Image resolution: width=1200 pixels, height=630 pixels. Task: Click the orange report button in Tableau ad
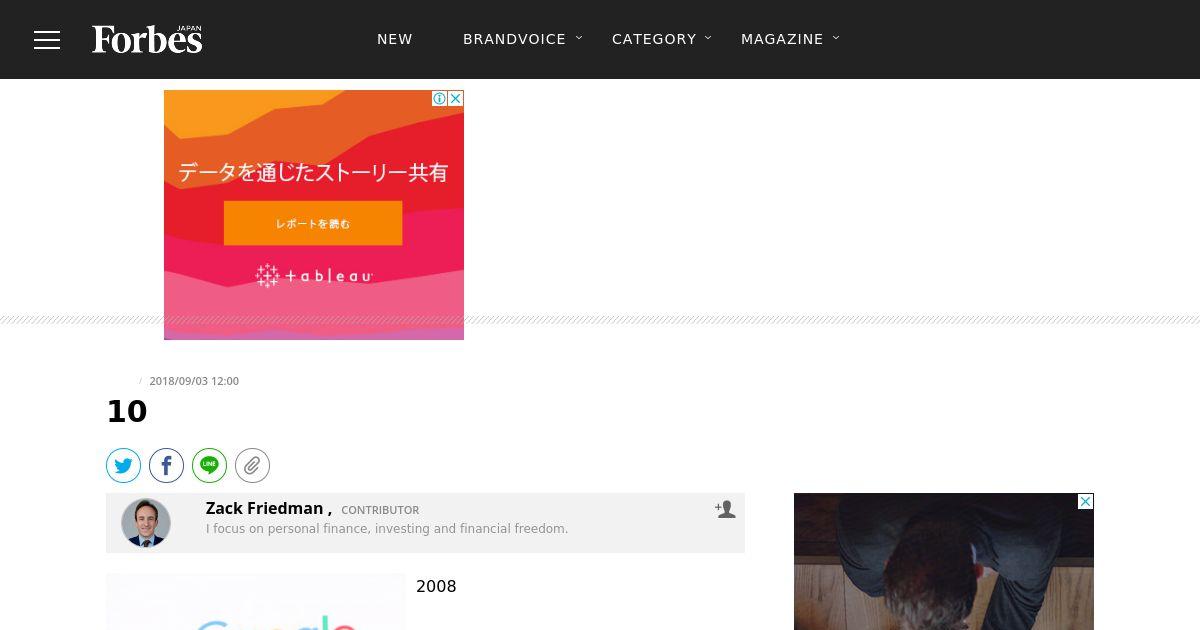[x=313, y=223]
